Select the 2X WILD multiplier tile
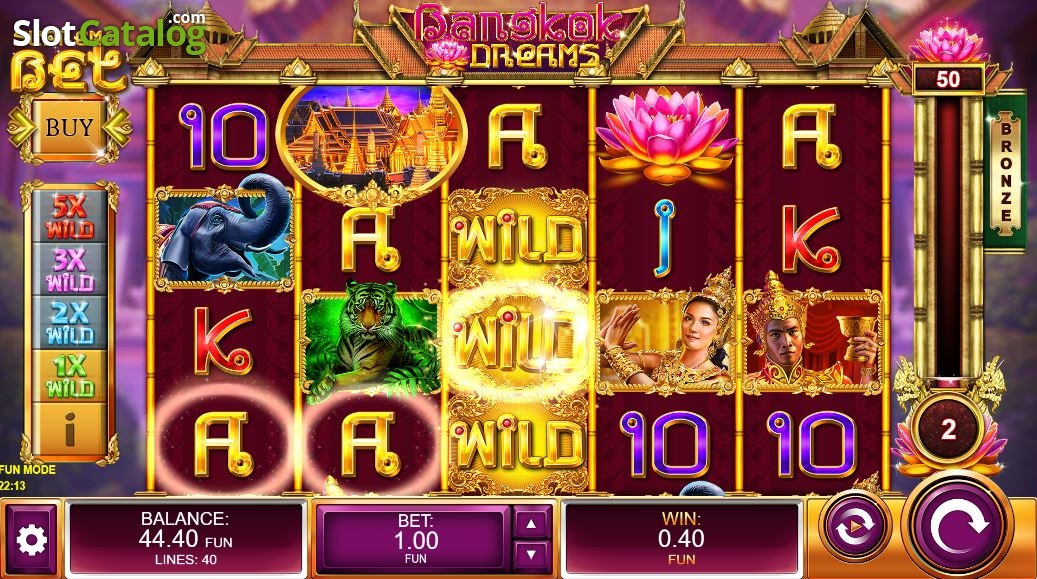The width and height of the screenshot is (1037, 579). coord(69,323)
